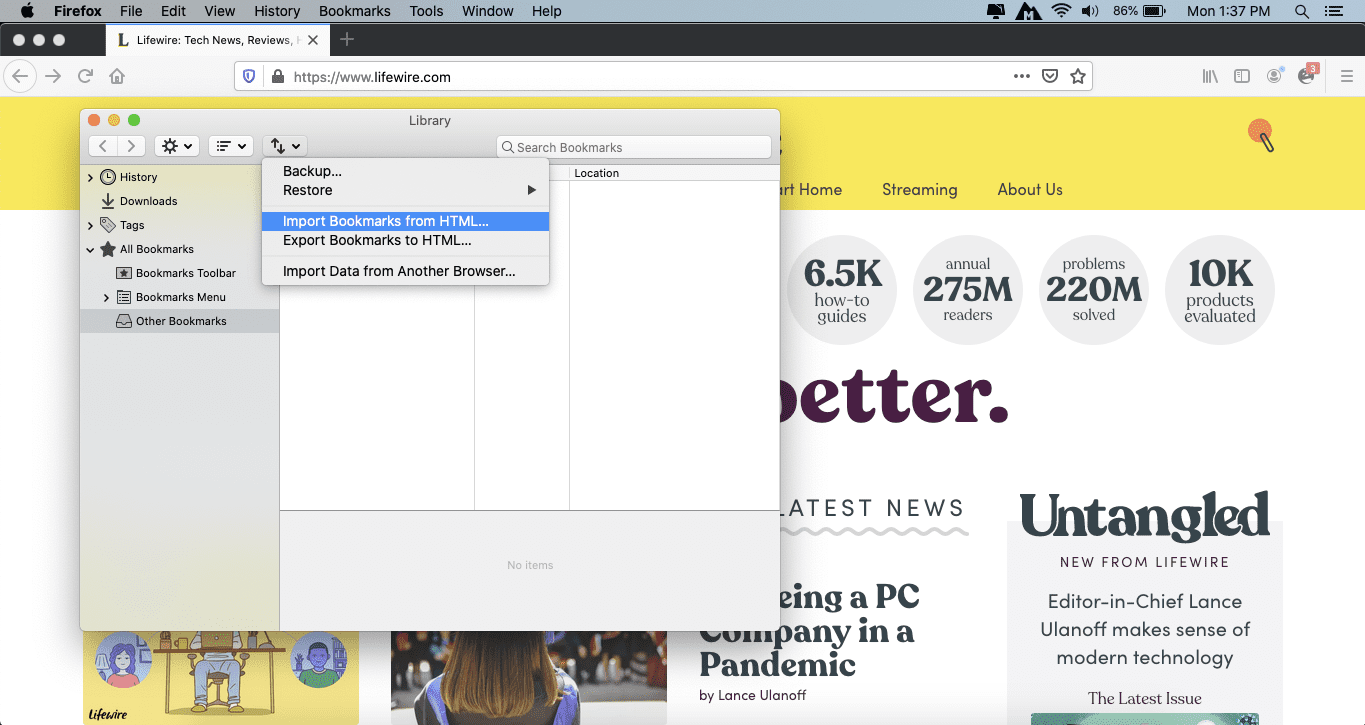The image size is (1365, 725).
Task: Select the Bookmarks Menu folder
Action: 181,297
